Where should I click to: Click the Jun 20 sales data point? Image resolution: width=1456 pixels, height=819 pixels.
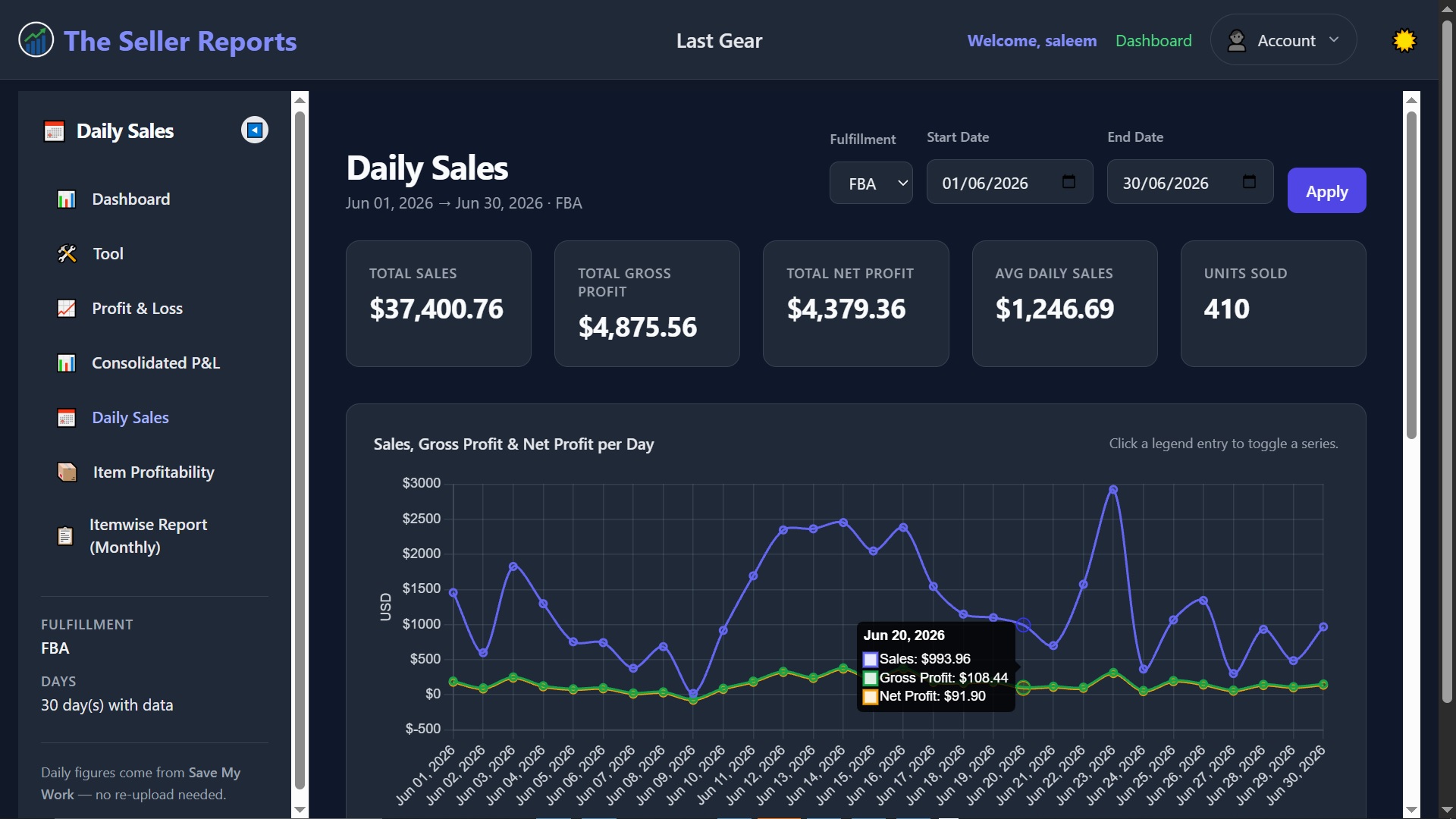click(x=1023, y=625)
